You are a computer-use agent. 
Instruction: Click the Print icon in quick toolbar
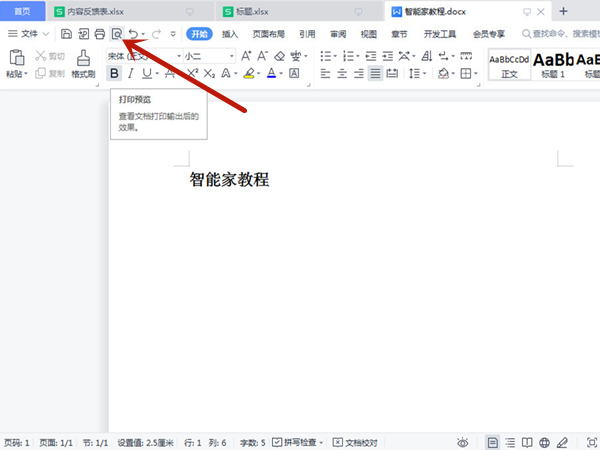[100, 34]
